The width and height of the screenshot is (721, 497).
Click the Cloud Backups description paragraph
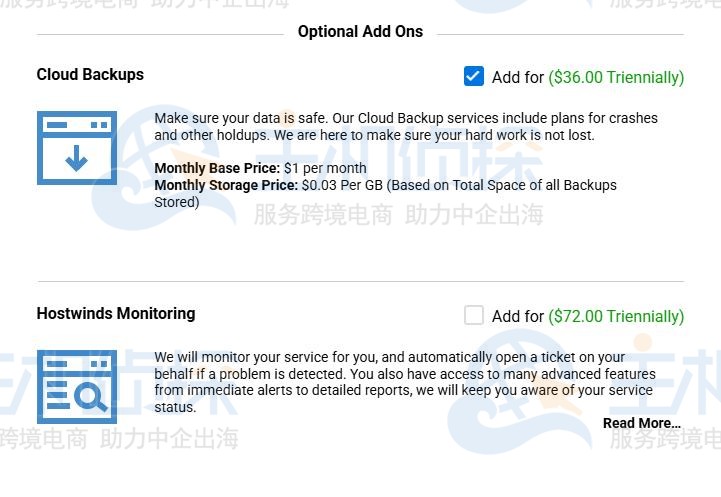tap(405, 126)
